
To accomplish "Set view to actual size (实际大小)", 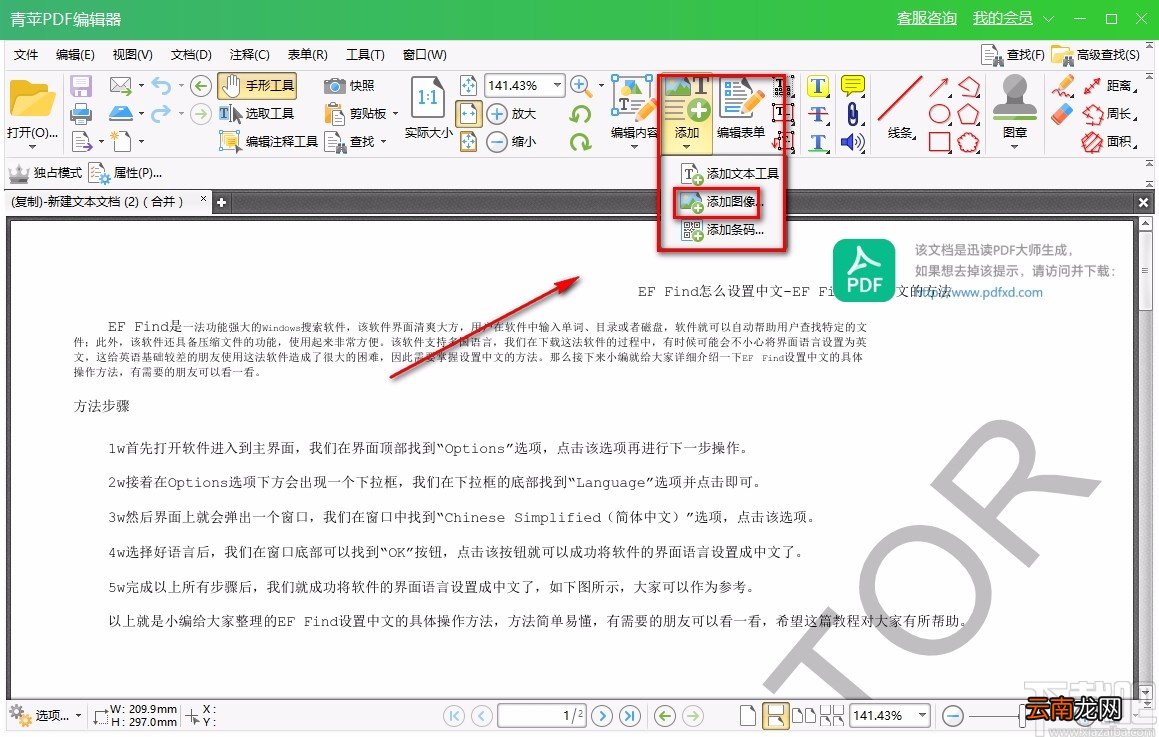I will (428, 107).
